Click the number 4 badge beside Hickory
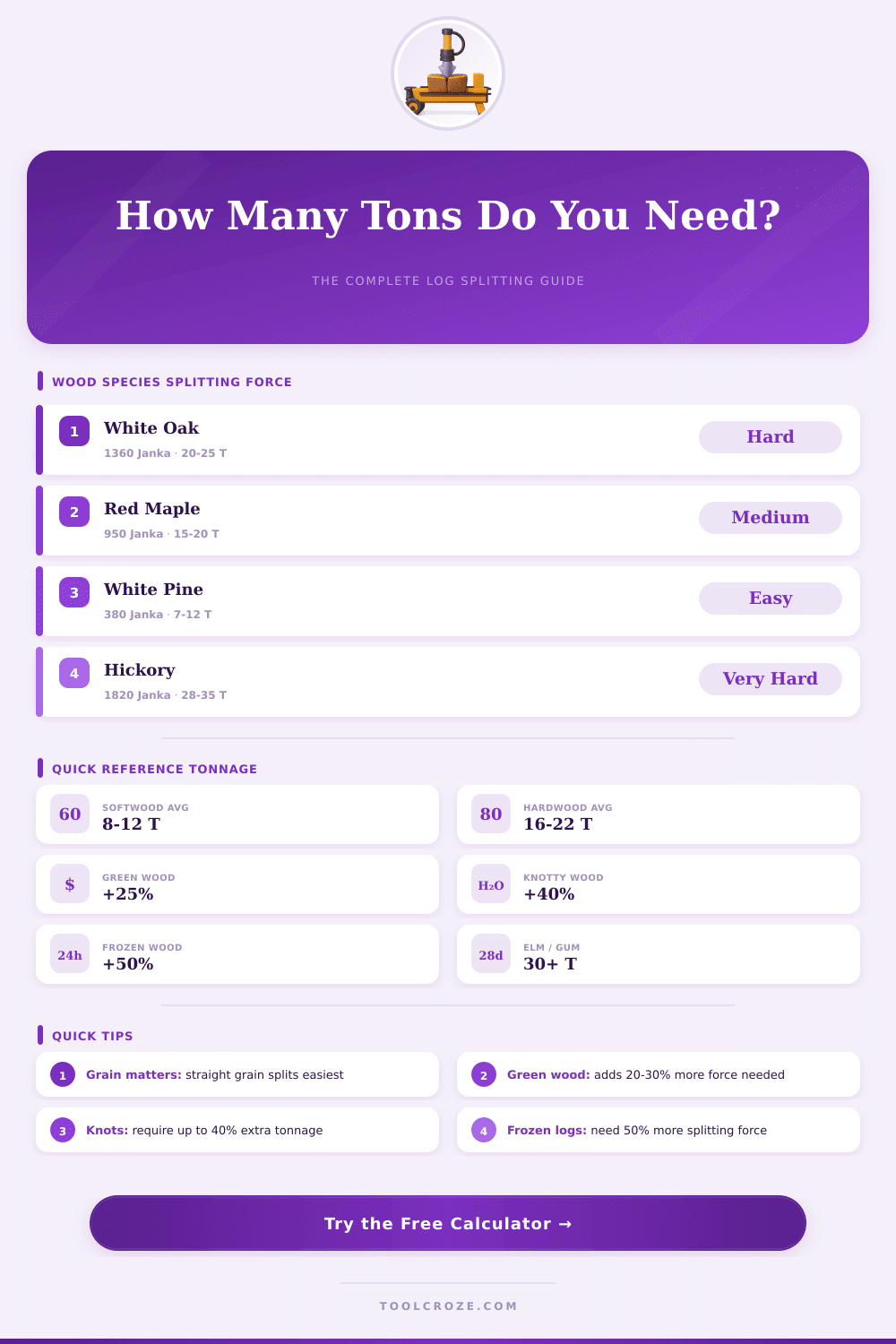 coord(74,673)
